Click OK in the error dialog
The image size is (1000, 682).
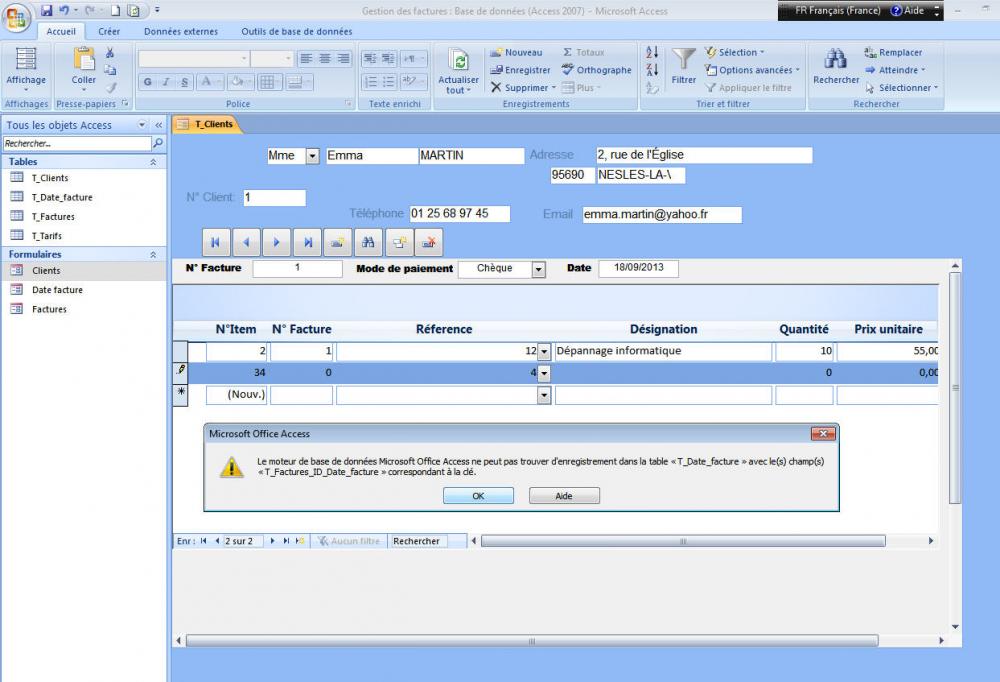click(478, 496)
